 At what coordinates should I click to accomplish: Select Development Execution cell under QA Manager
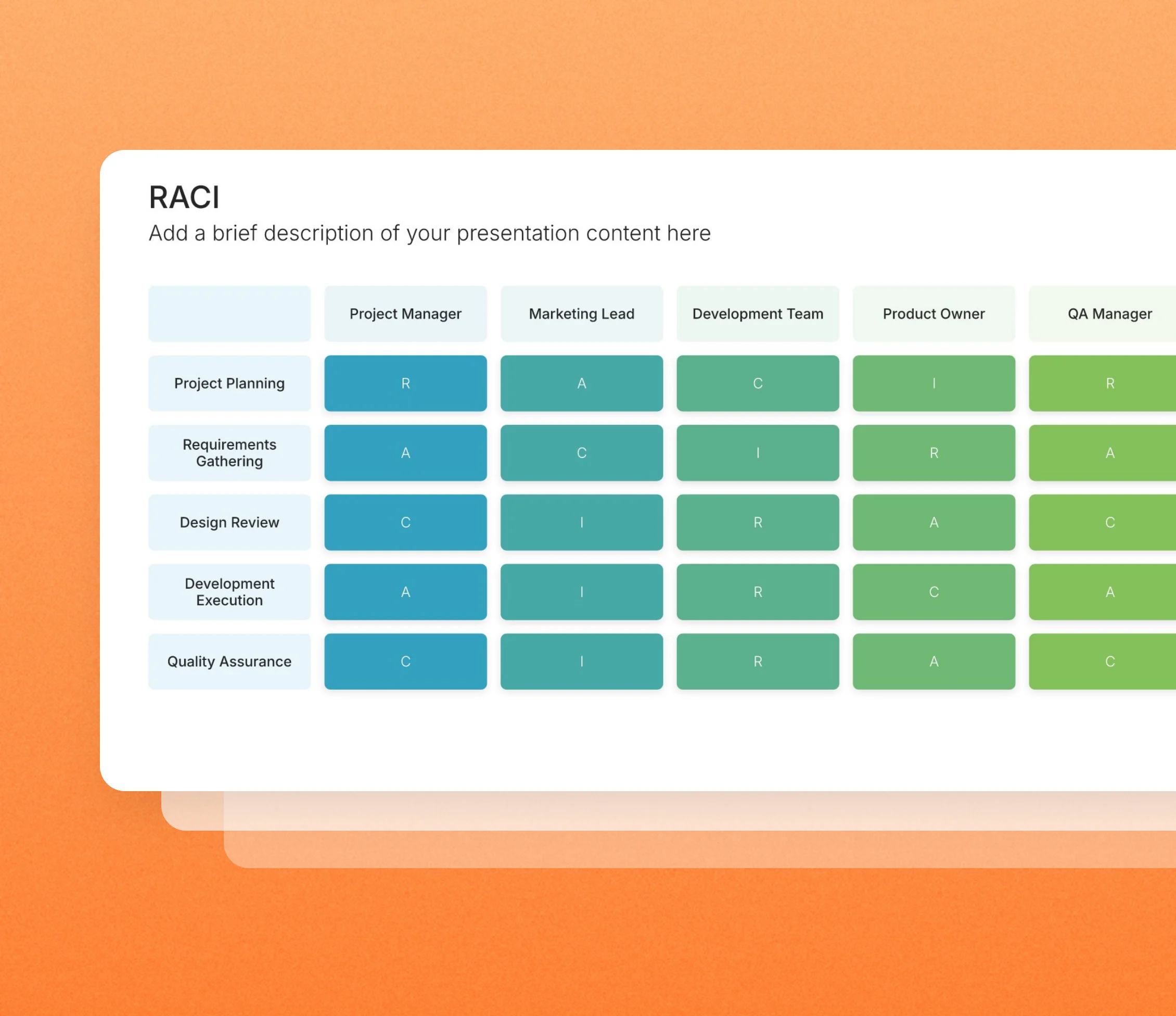1102,592
